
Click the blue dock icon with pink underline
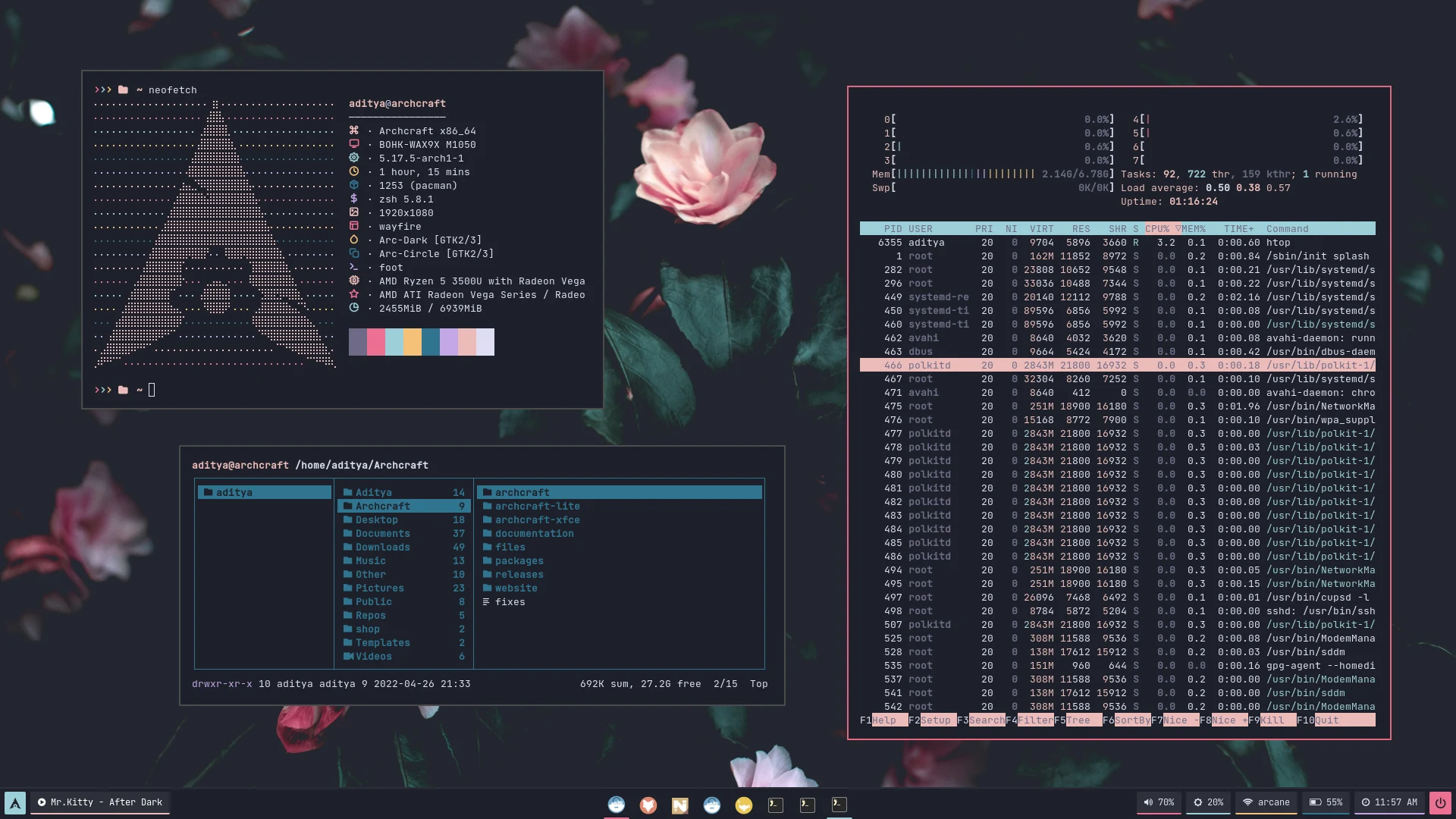pyautogui.click(x=617, y=804)
